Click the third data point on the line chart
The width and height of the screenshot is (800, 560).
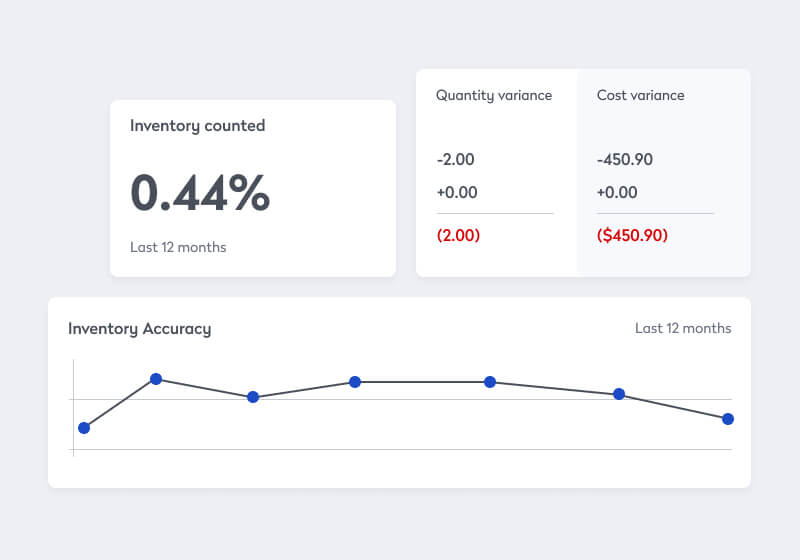click(x=253, y=397)
